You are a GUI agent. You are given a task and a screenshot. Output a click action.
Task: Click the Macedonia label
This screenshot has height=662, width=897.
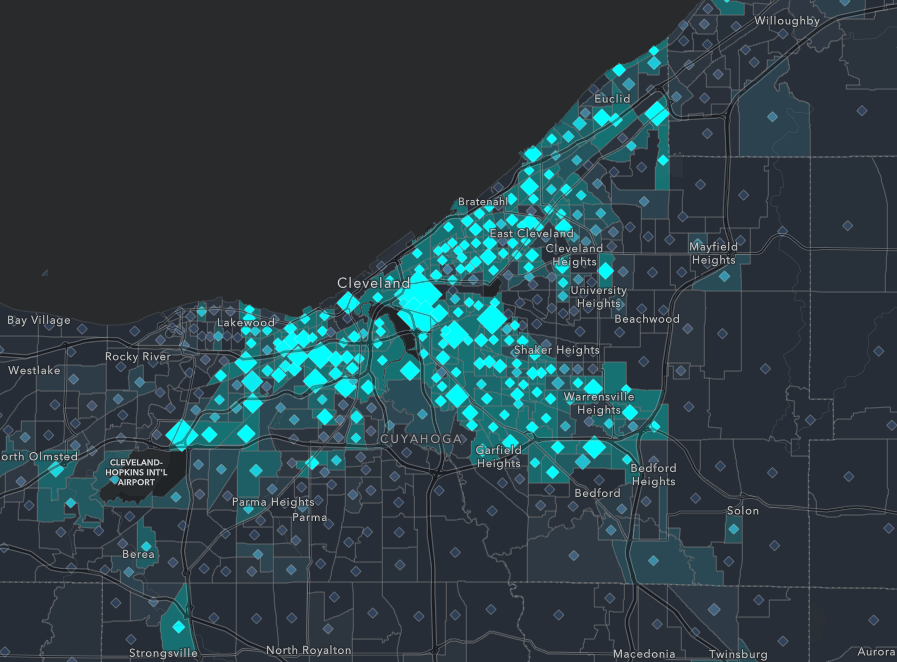644,653
